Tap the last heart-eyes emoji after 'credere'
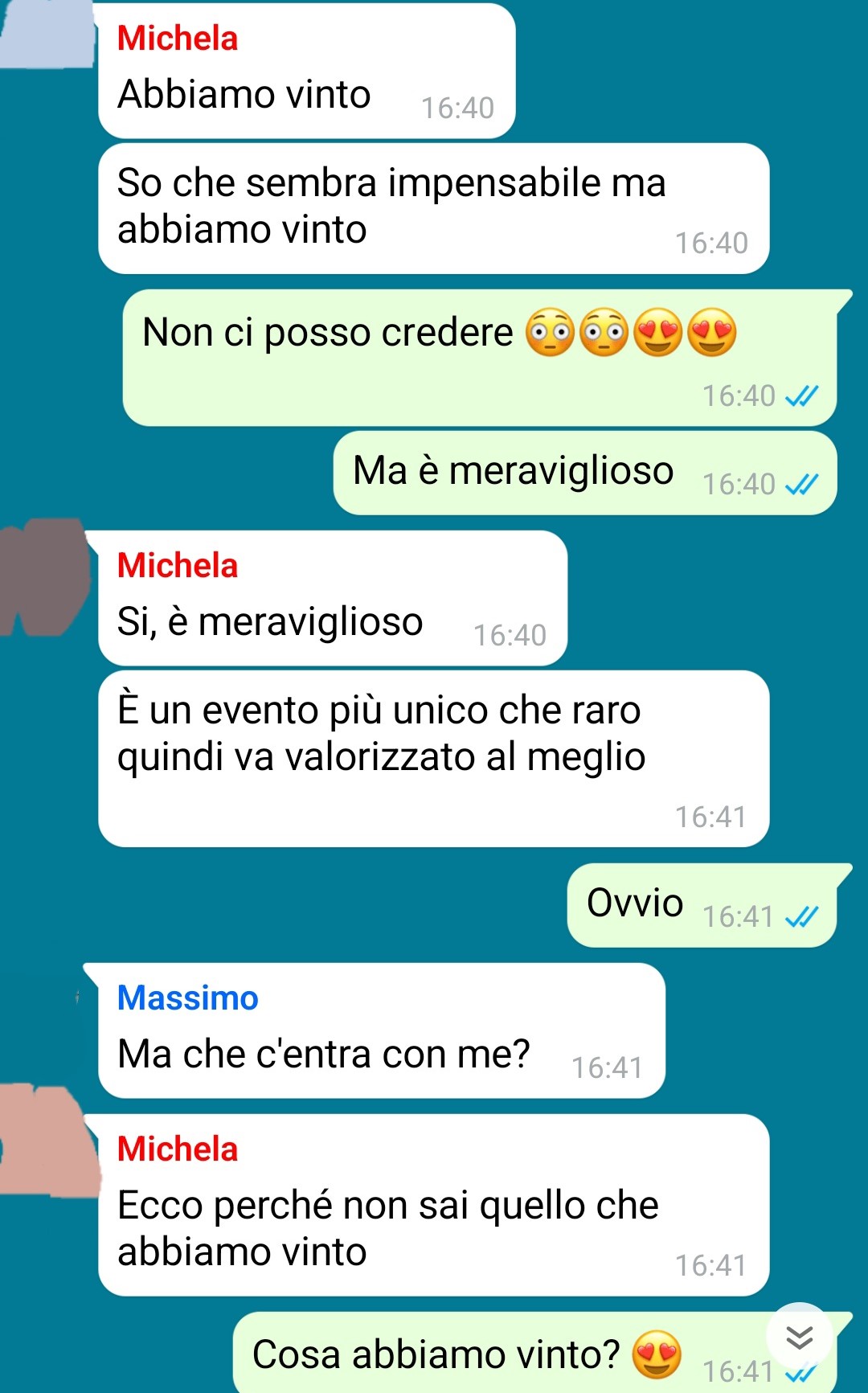This screenshot has width=868, height=1393. pyautogui.click(x=712, y=332)
